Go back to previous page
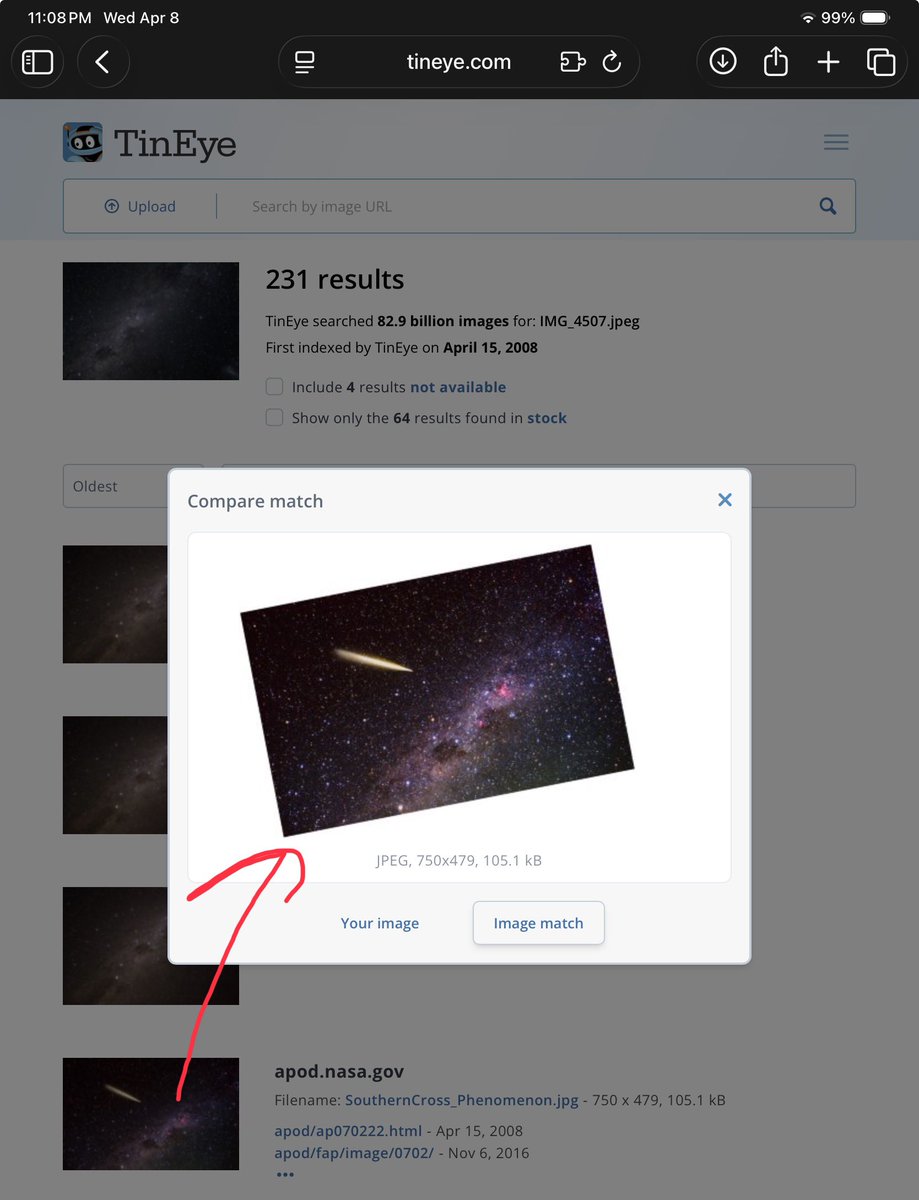Image resolution: width=919 pixels, height=1200 pixels. pos(103,62)
